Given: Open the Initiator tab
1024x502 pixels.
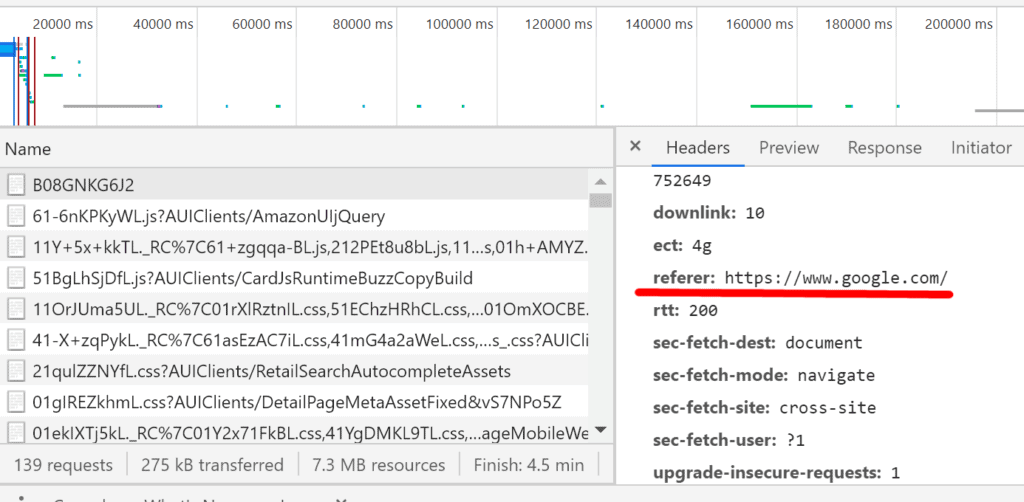Looking at the screenshot, I should click(980, 147).
